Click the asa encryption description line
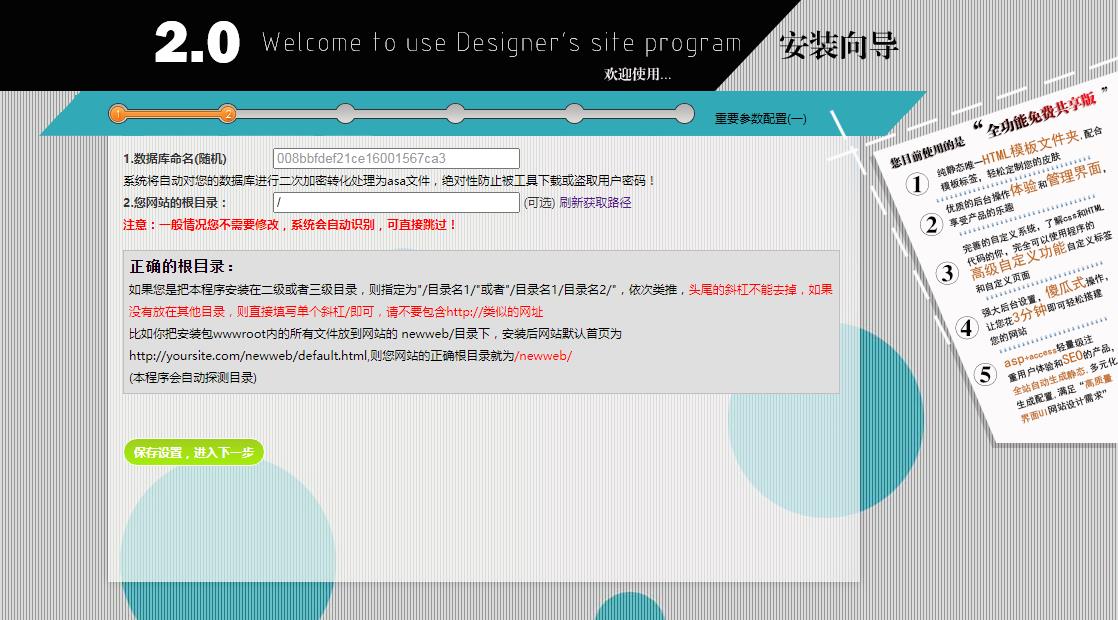 (389, 180)
